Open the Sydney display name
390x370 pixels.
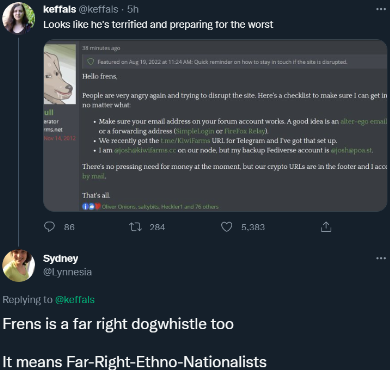click(x=60, y=258)
